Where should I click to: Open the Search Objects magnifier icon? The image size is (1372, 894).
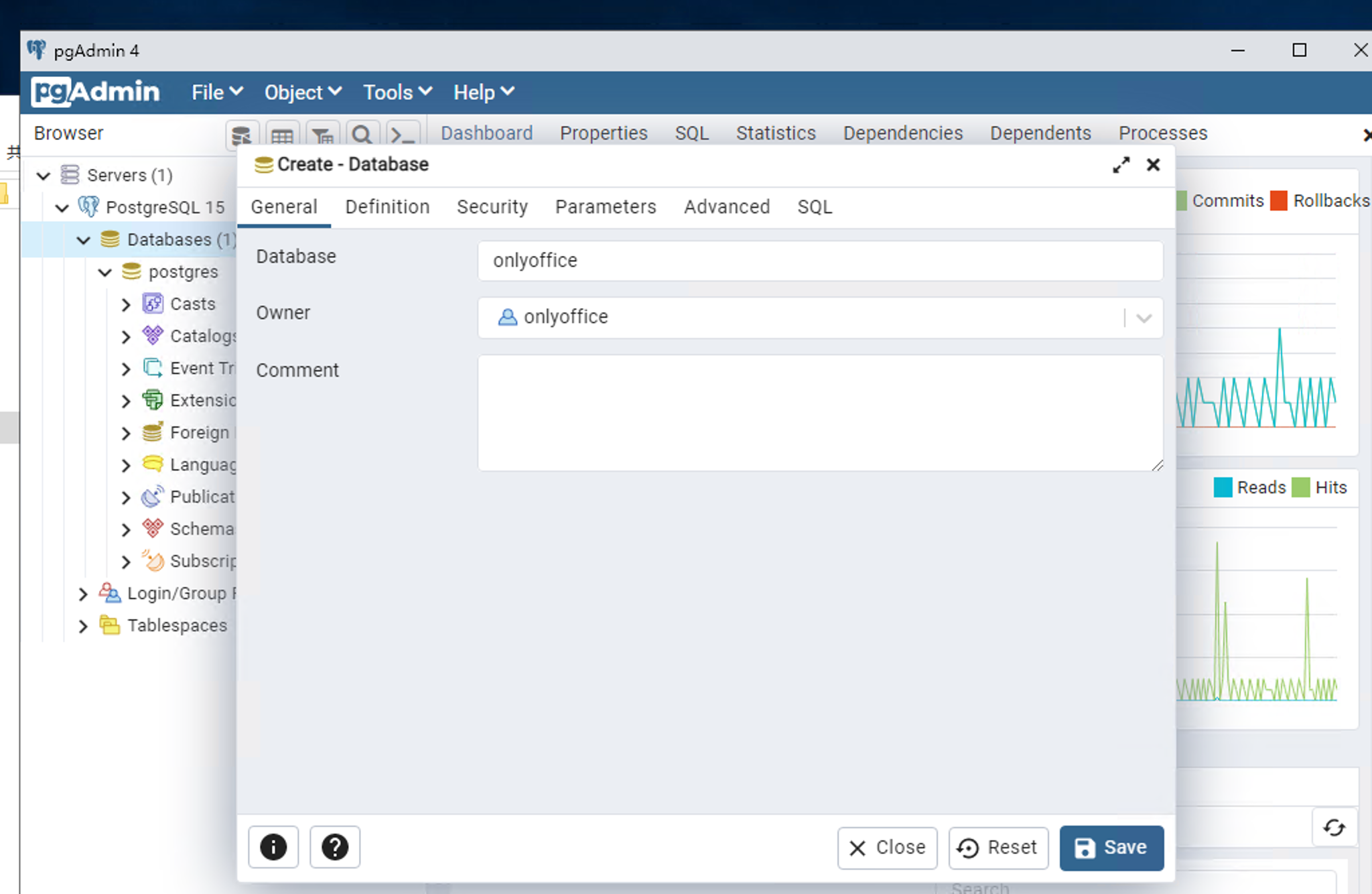(x=362, y=135)
